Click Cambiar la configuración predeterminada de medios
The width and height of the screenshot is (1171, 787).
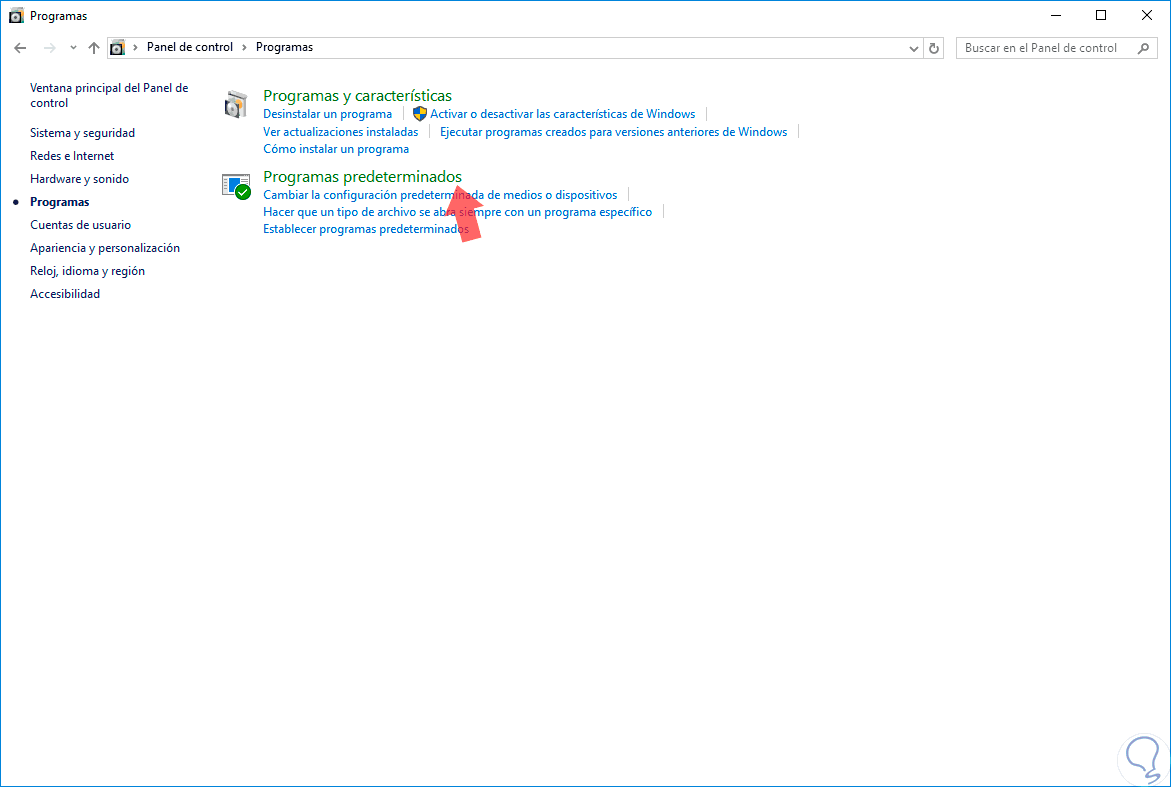point(440,195)
